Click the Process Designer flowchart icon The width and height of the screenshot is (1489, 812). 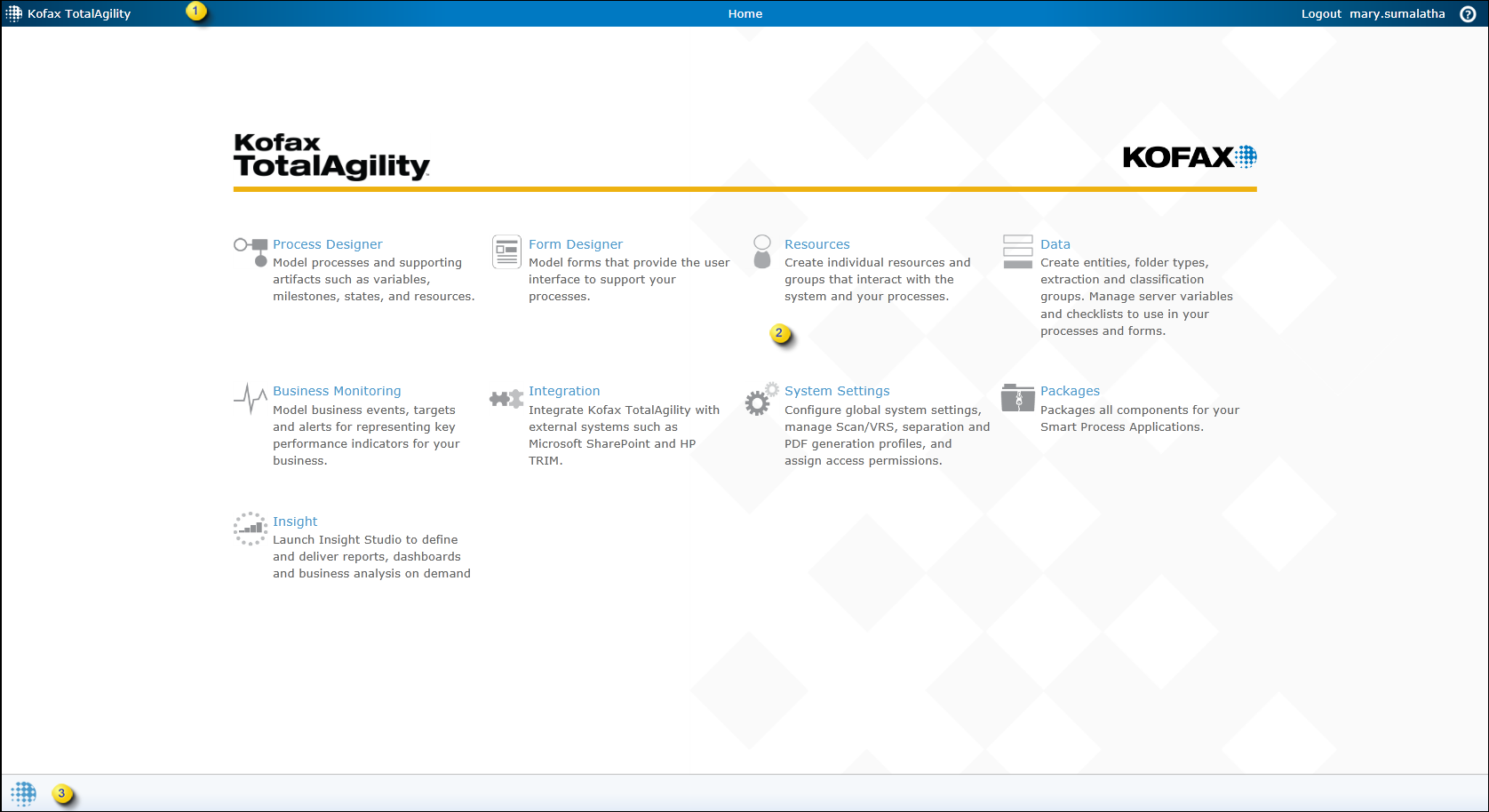pyautogui.click(x=251, y=251)
